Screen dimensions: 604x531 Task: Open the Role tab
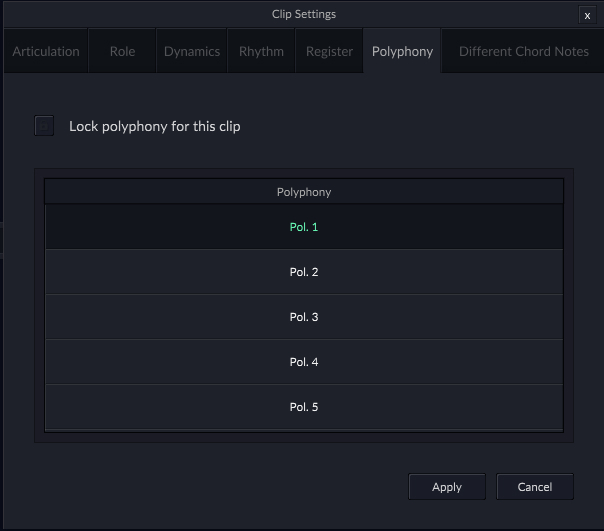click(x=122, y=52)
